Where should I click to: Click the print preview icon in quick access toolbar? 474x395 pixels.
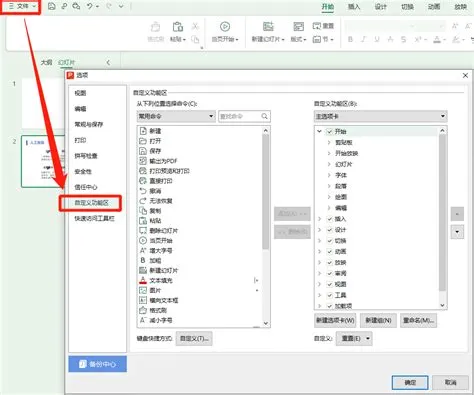pyautogui.click(x=76, y=6)
